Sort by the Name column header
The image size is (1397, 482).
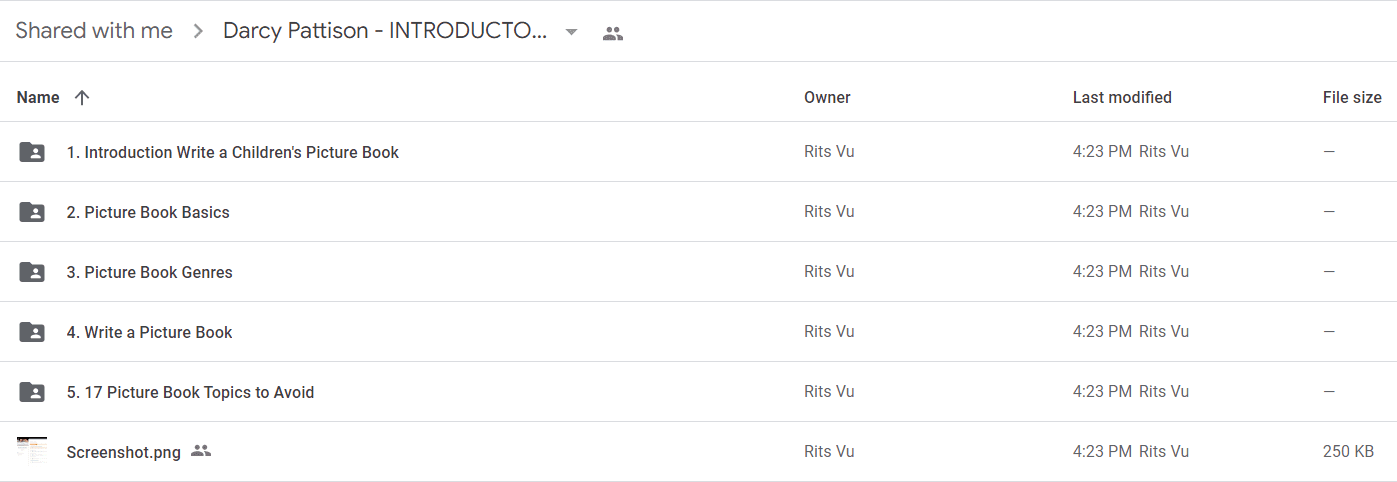(x=38, y=97)
